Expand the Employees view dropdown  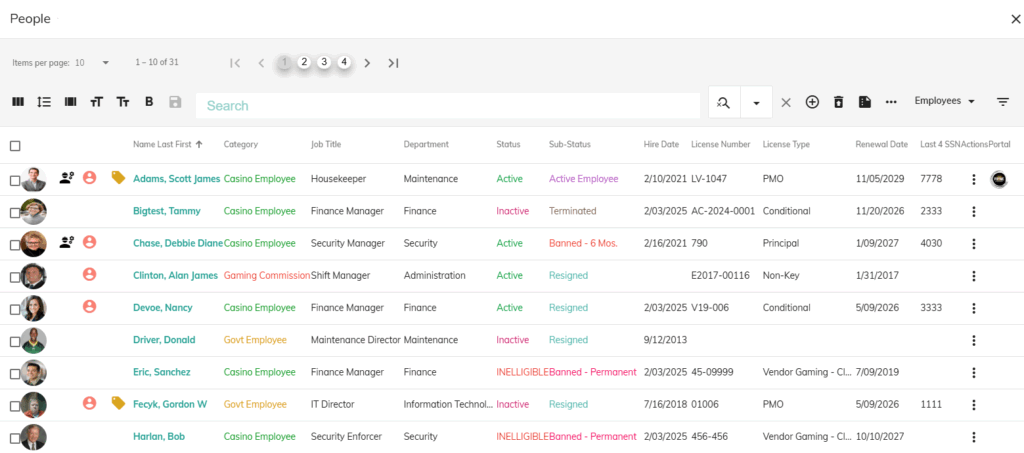[x=945, y=101]
